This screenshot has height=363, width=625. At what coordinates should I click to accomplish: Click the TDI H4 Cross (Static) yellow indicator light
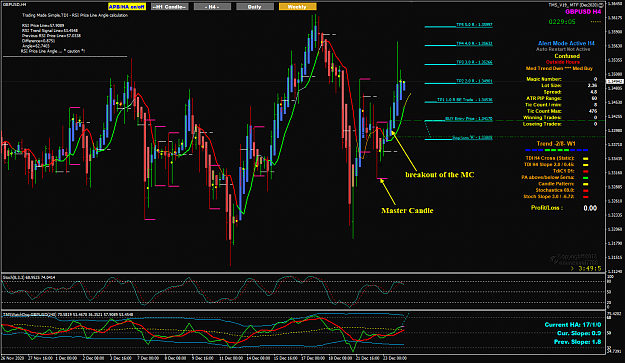586,159
